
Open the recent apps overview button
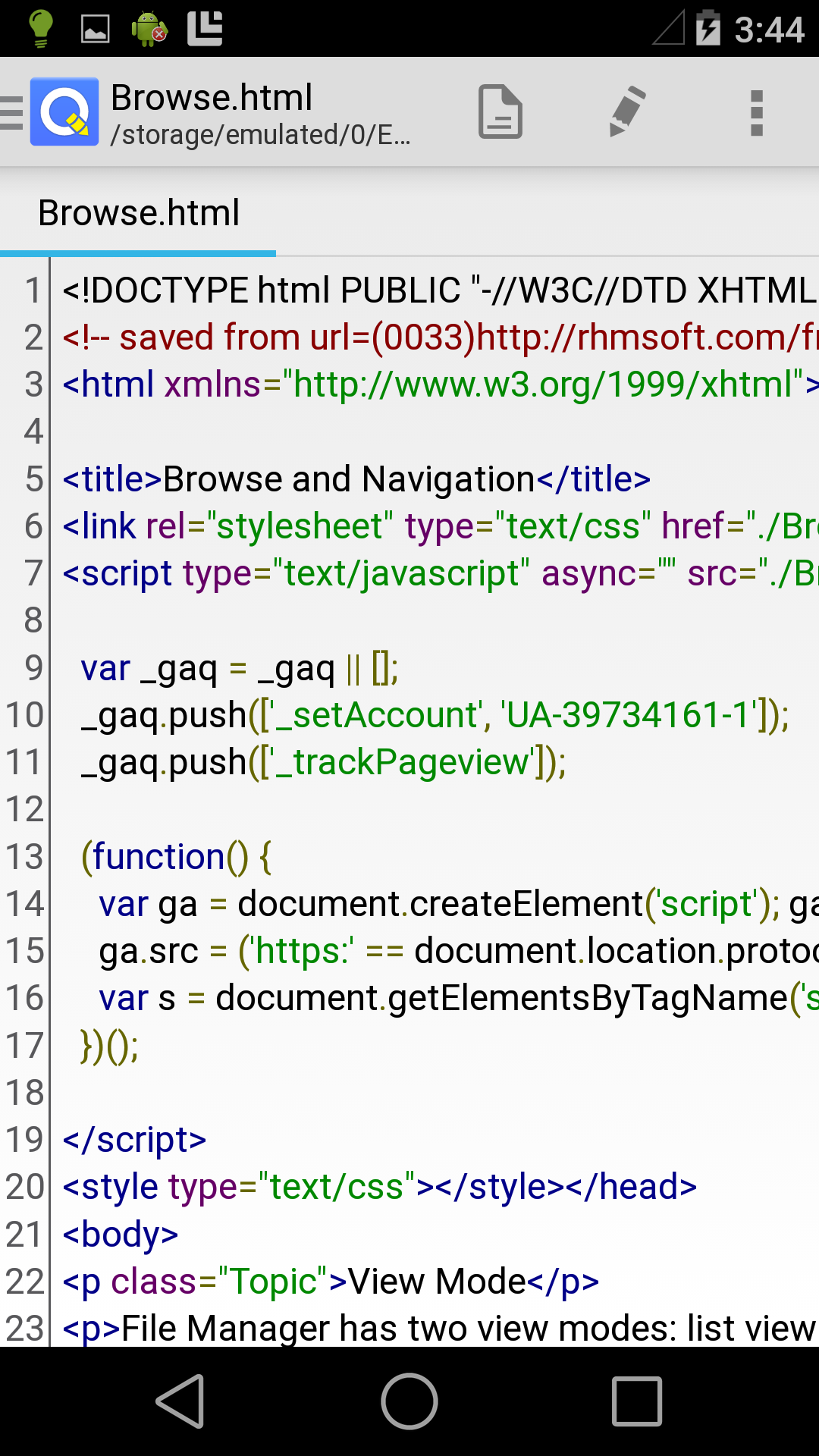637,1401
